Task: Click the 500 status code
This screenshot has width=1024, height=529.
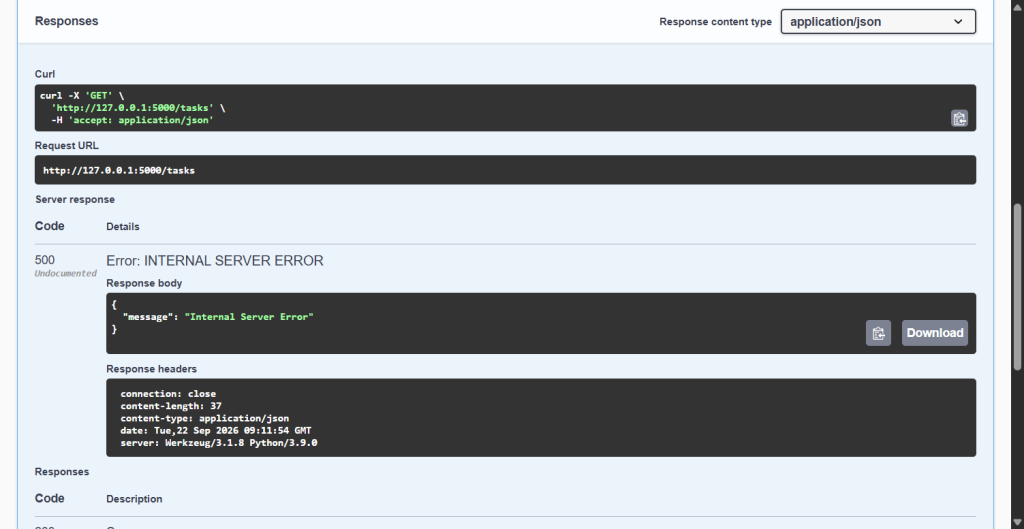Action: 44,260
